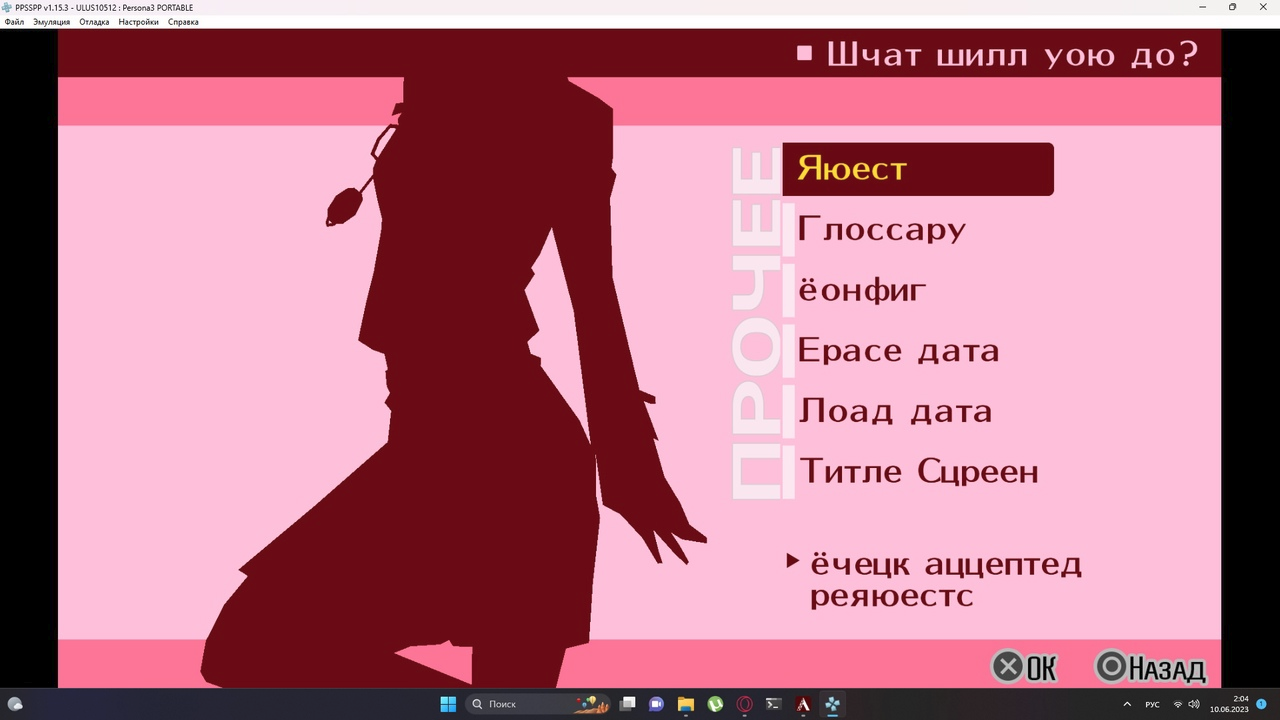The height and width of the screenshot is (720, 1280).
Task: Click the ёчецк аццептед реяюестс hint text
Action: (945, 580)
